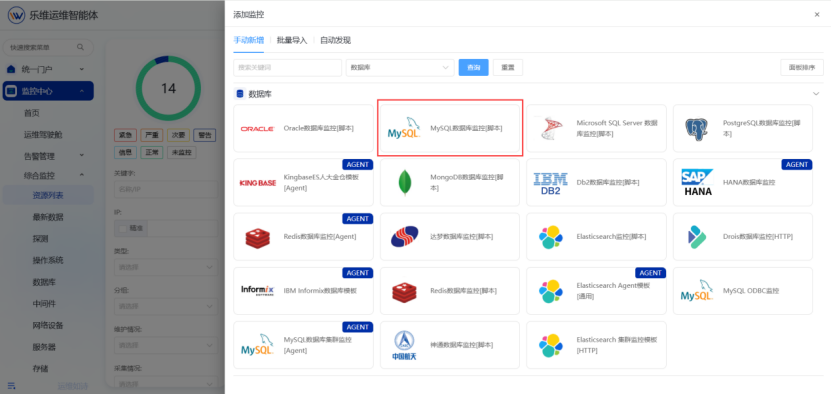This screenshot has height=395, width=831.
Task: Select the MongoDB leaf icon
Action: pos(405,183)
